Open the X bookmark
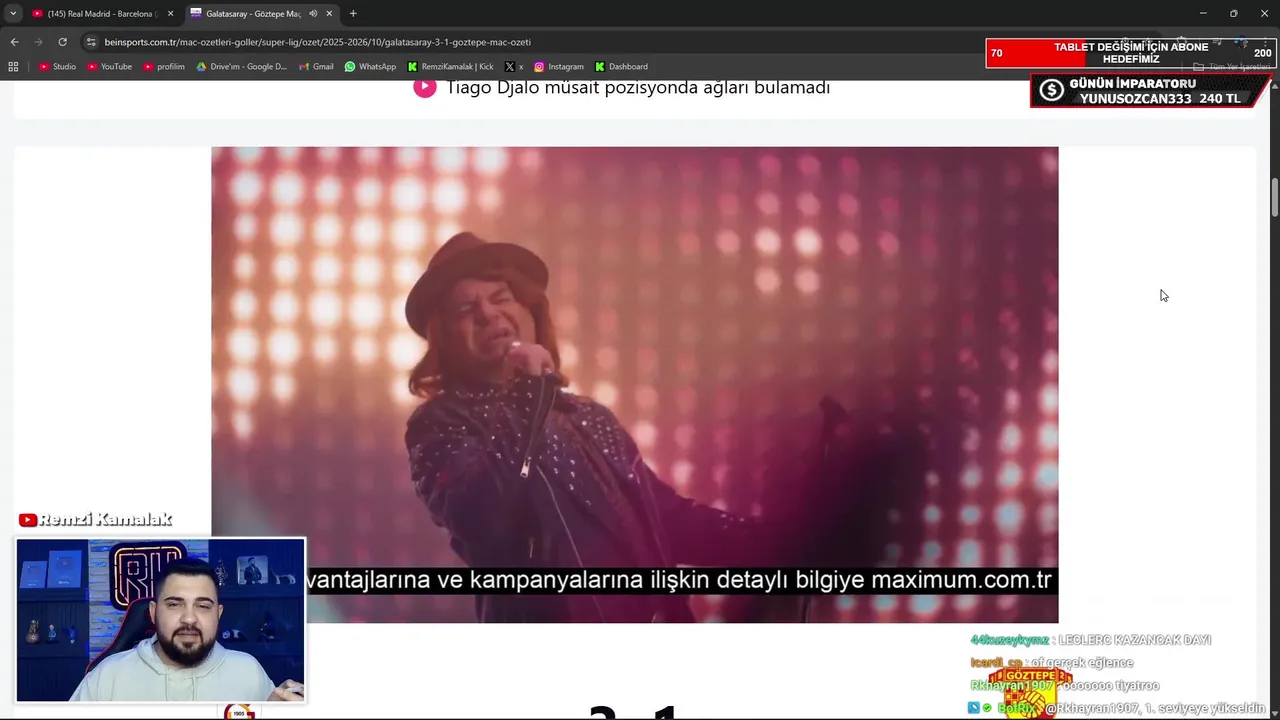1280x720 pixels. pyautogui.click(x=514, y=66)
